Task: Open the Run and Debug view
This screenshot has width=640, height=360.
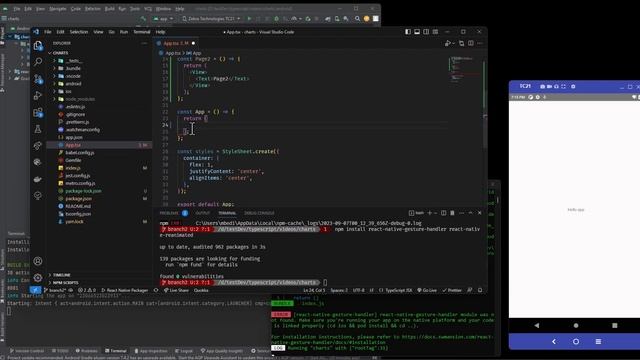Action: 38,96
